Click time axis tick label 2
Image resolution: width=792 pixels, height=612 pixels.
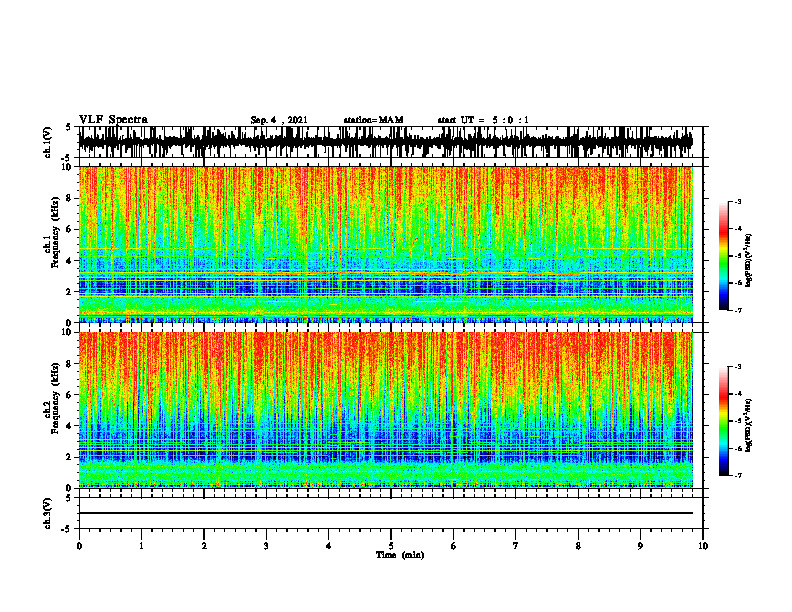click(x=204, y=546)
